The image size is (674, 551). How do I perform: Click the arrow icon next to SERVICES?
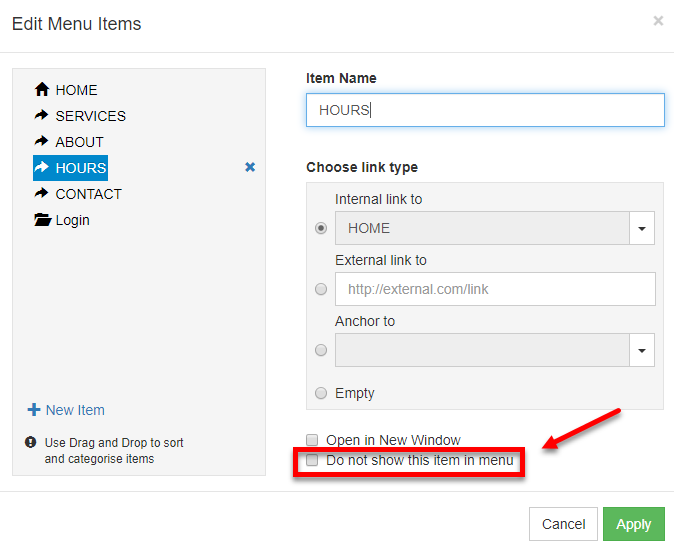[42, 116]
